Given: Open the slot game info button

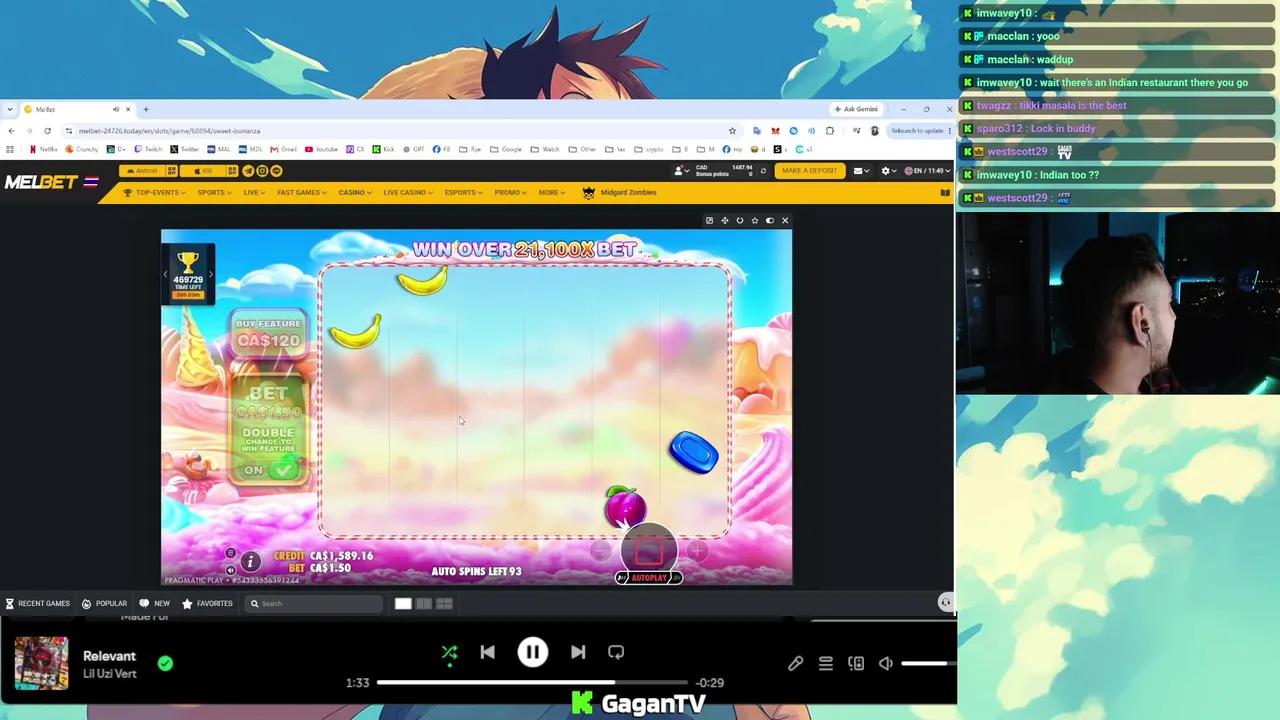Looking at the screenshot, I should point(250,562).
